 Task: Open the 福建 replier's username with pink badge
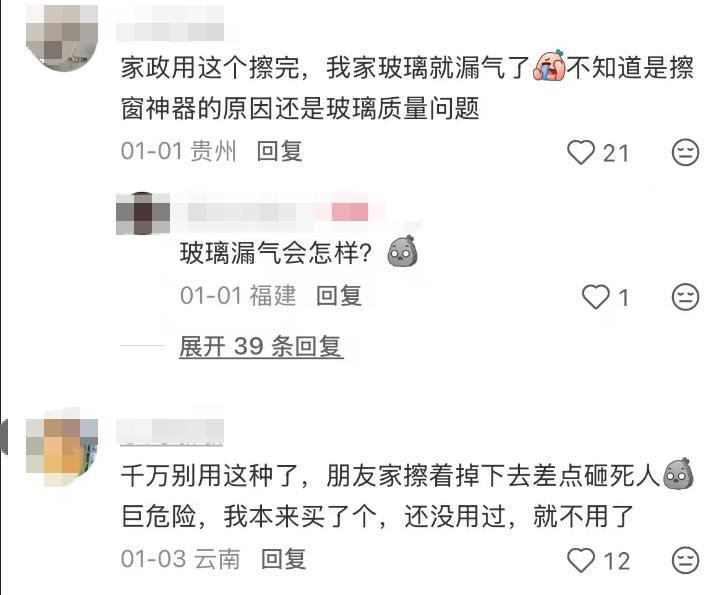click(278, 212)
